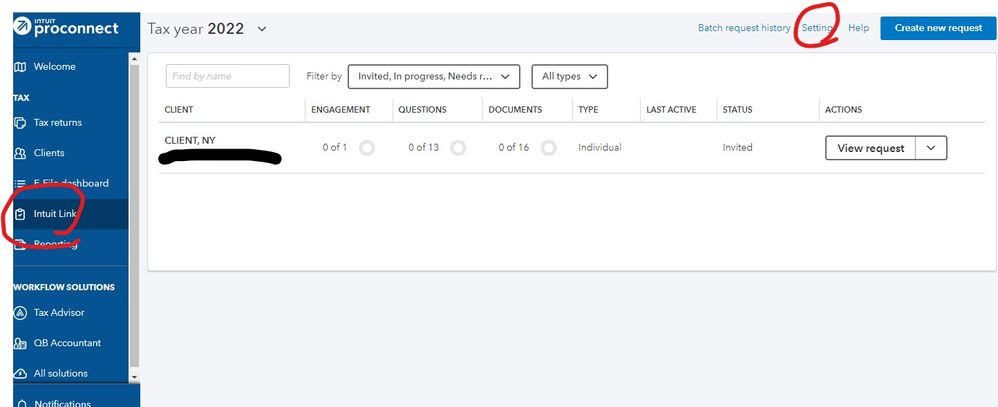Click the Intuit ProConnect logo
Image resolution: width=998 pixels, height=407 pixels.
(66, 28)
